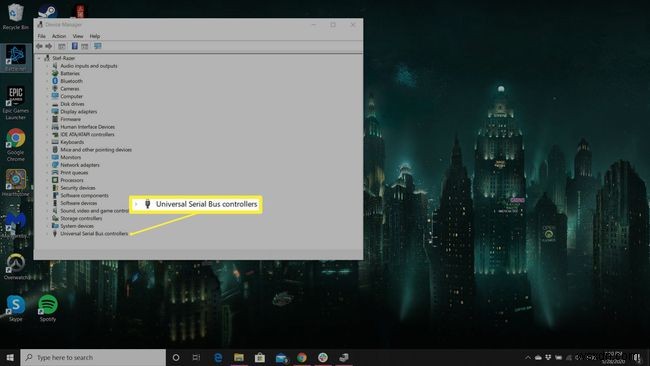Collapse the Stef-Razer root node
Viewport: 650px width, 366px height.
click(40, 58)
